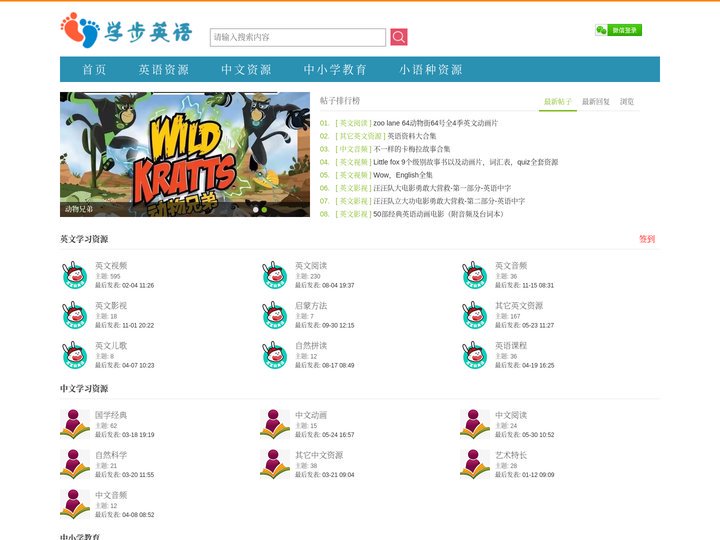This screenshot has width=720, height=540.
Task: Select the white carousel indicator dot
Action: click(x=255, y=209)
